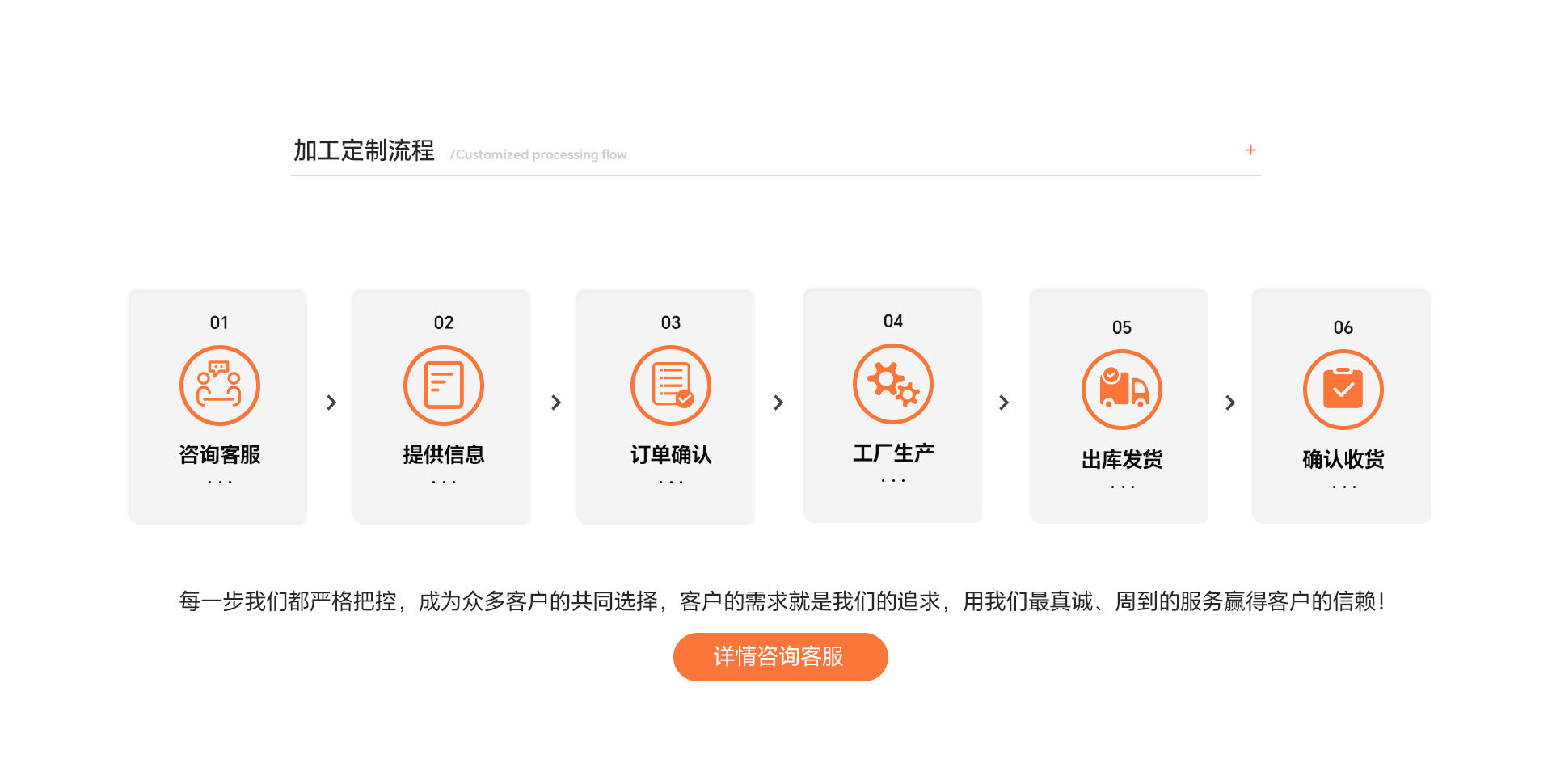This screenshot has height=784, width=1552.
Task: Select the 订单确认 checklist icon
Action: (670, 386)
